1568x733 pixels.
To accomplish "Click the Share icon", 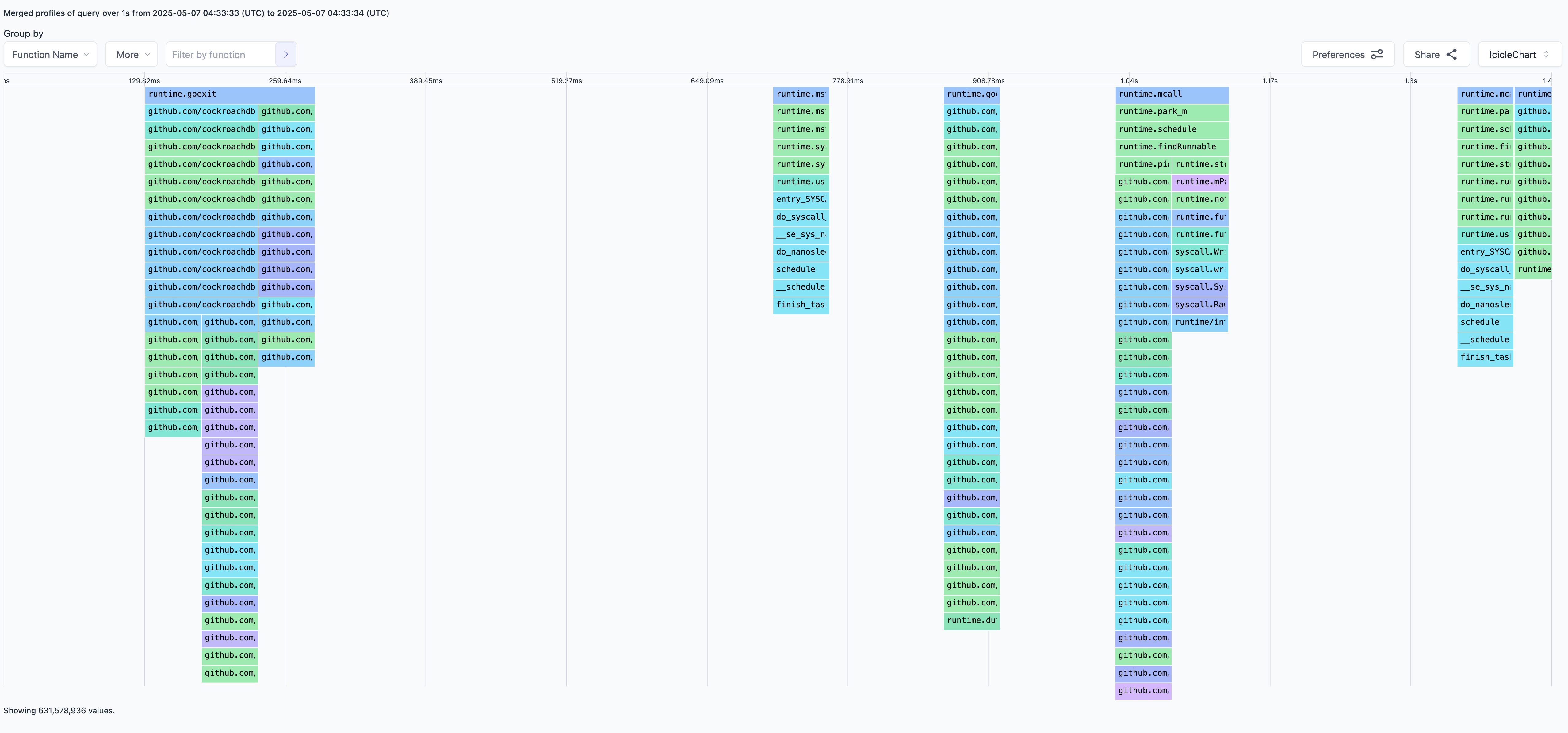I will [x=1453, y=54].
